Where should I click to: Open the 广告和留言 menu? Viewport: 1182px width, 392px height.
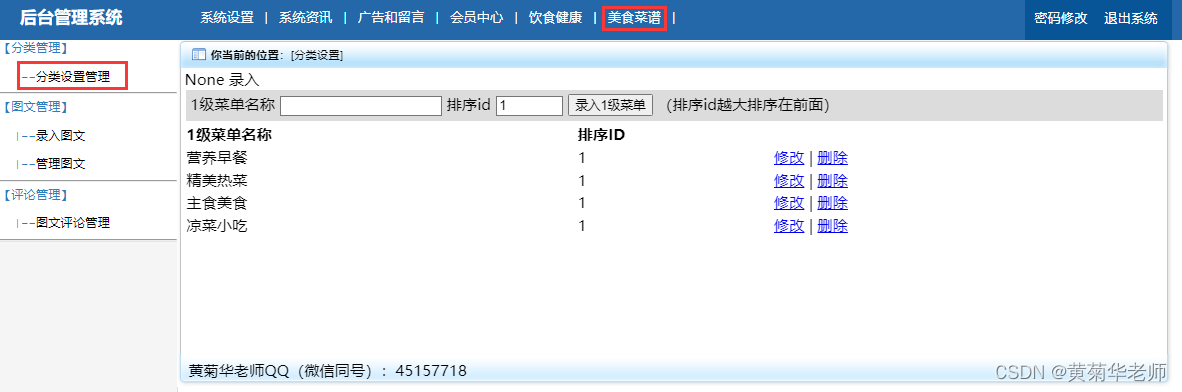[390, 18]
